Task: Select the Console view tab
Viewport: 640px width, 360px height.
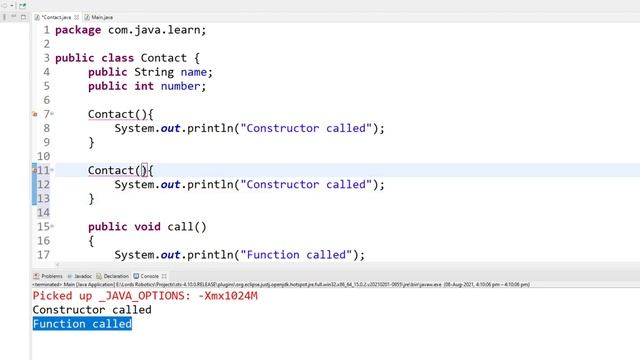Action: [149, 276]
